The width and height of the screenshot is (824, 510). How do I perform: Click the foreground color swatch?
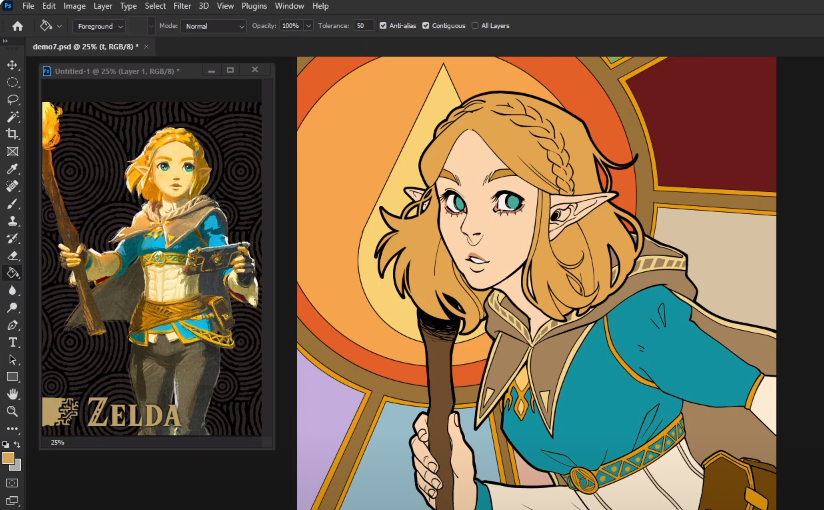[x=7, y=458]
